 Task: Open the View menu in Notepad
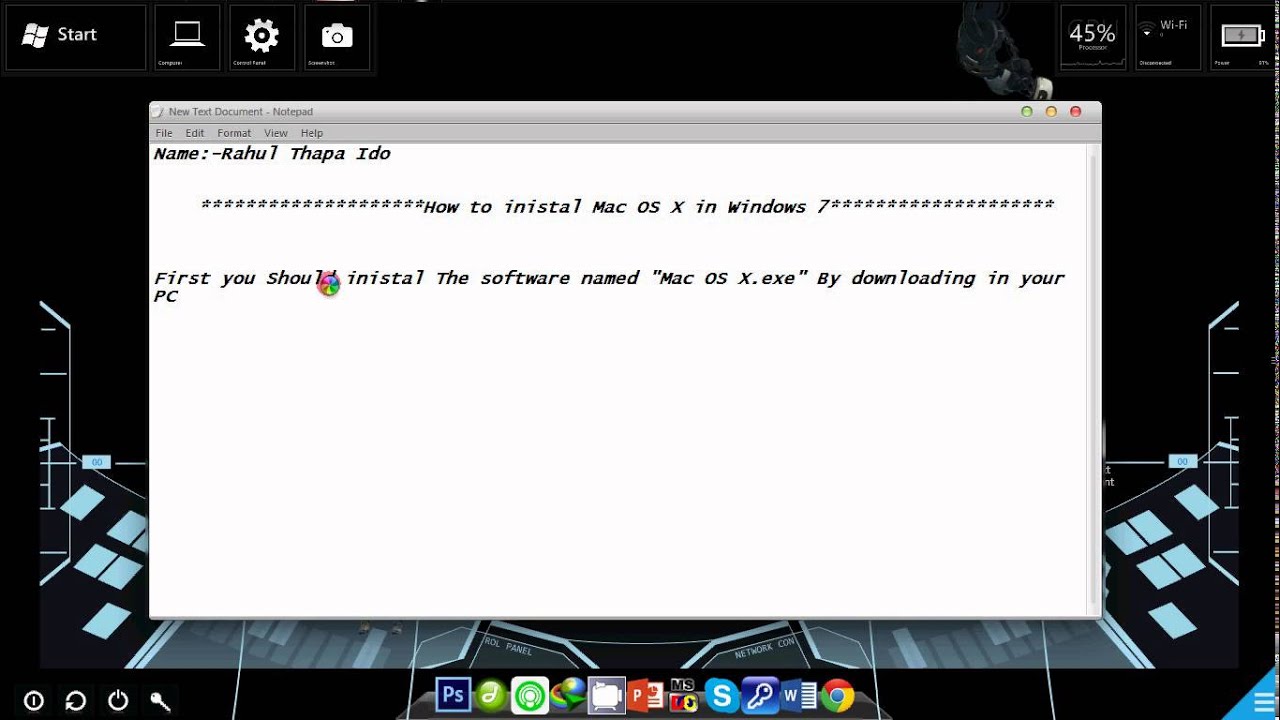click(x=276, y=133)
